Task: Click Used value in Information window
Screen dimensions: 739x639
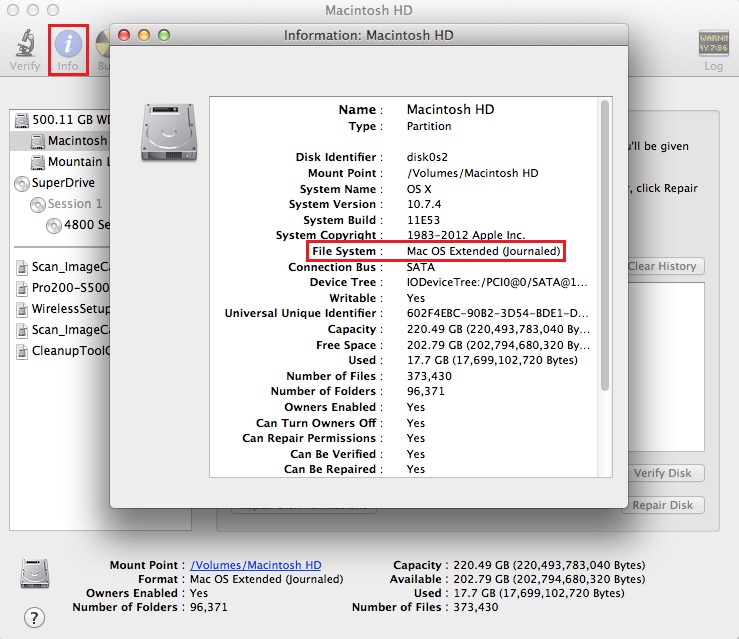Action: pos(493,360)
